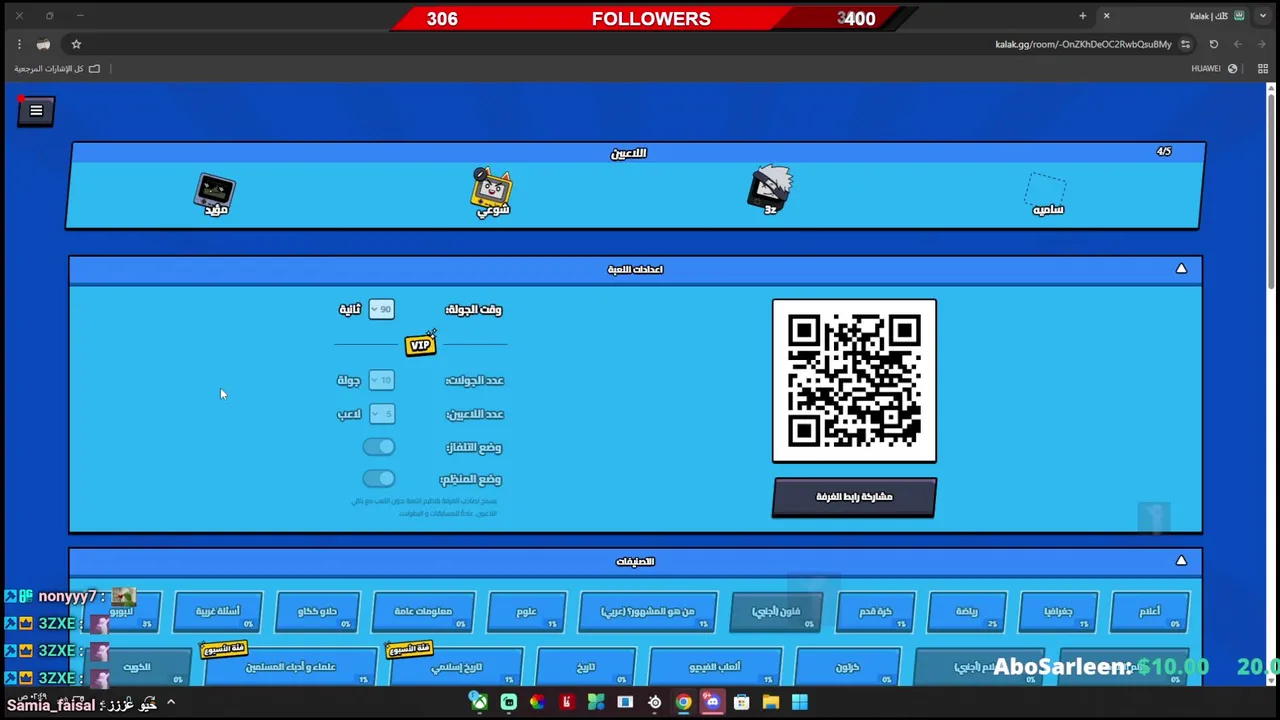Open the tab search dropdown arrow
The height and width of the screenshot is (720, 1280).
[x=1262, y=16]
